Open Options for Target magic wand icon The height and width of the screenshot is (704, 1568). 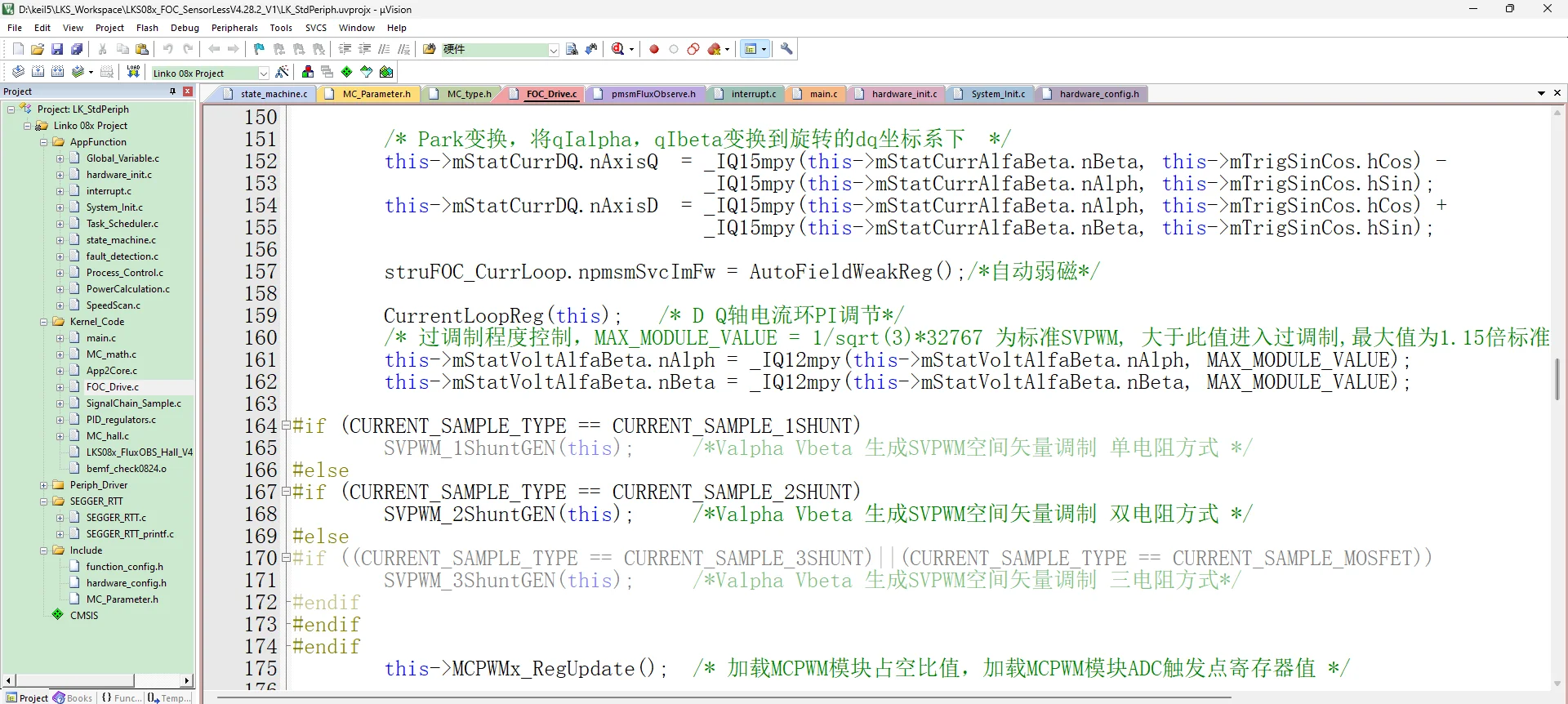point(283,72)
